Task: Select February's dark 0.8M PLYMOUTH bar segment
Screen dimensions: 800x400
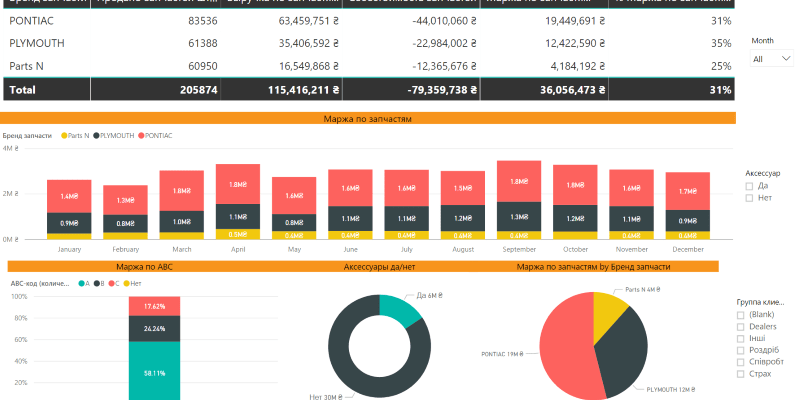Action: point(126,223)
